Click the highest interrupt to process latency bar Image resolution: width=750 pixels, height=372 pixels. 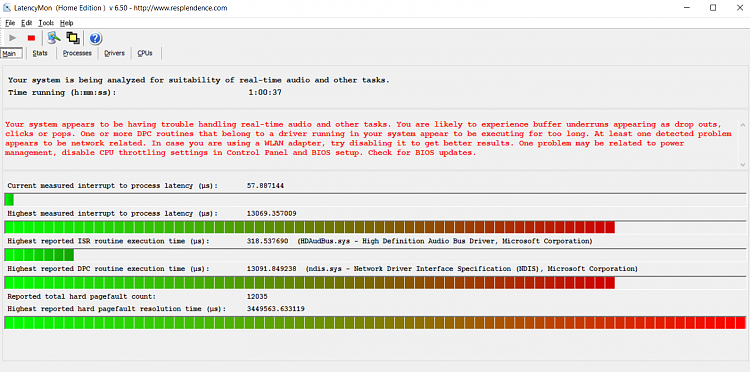pos(375,227)
